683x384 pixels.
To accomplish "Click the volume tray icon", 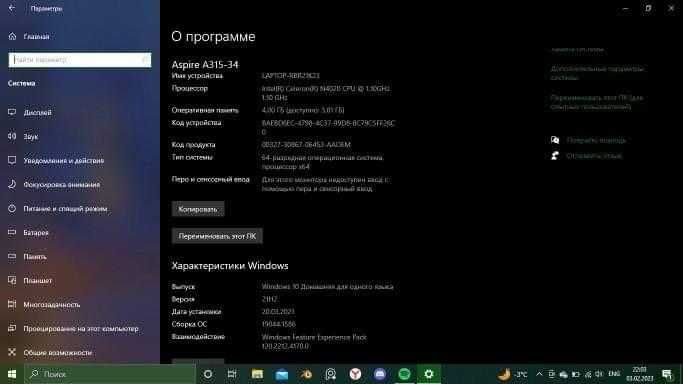I will pyautogui.click(x=599, y=374).
